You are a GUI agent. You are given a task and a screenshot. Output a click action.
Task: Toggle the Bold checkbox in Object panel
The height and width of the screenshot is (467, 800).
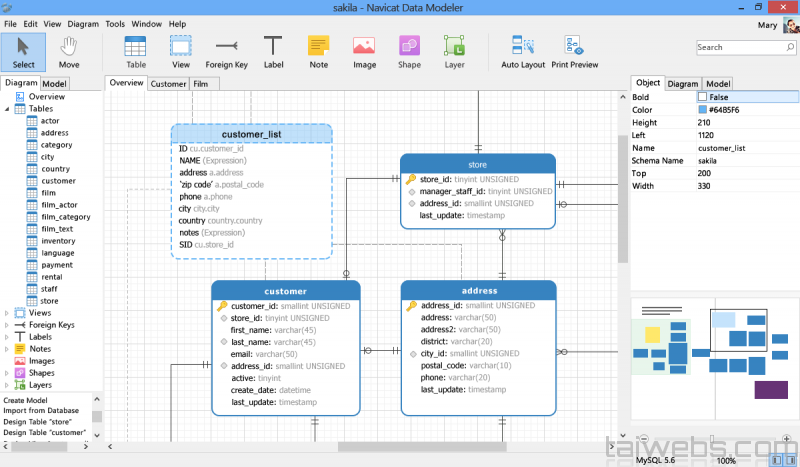click(702, 97)
